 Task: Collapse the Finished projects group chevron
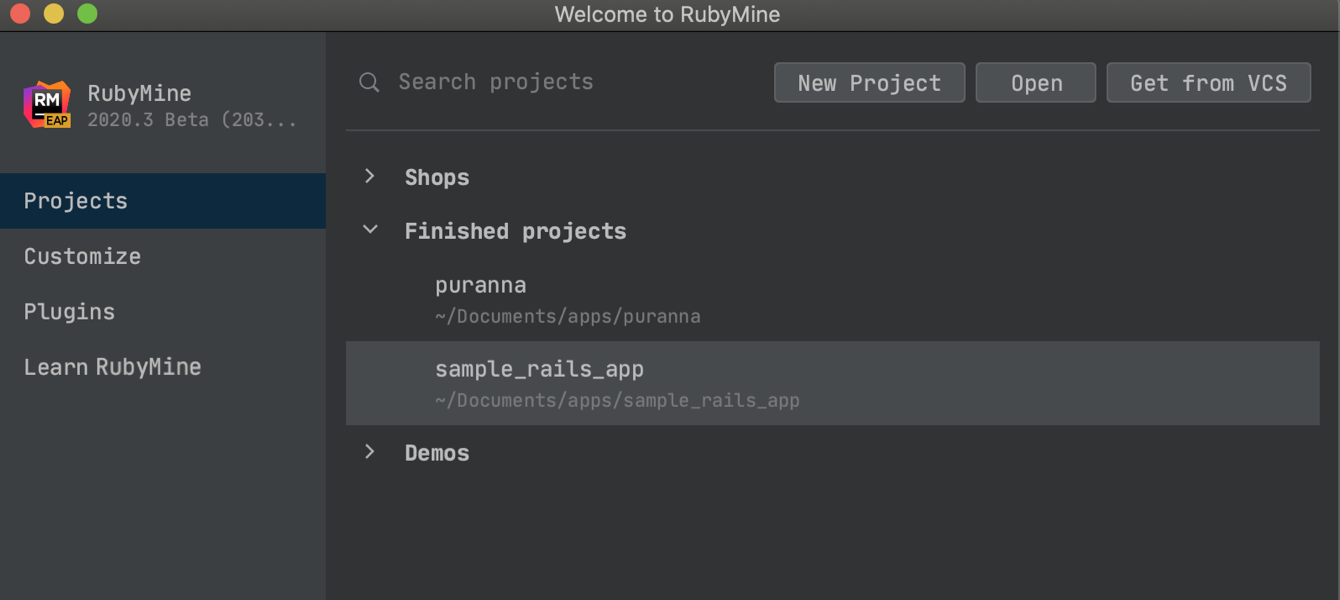tap(370, 230)
